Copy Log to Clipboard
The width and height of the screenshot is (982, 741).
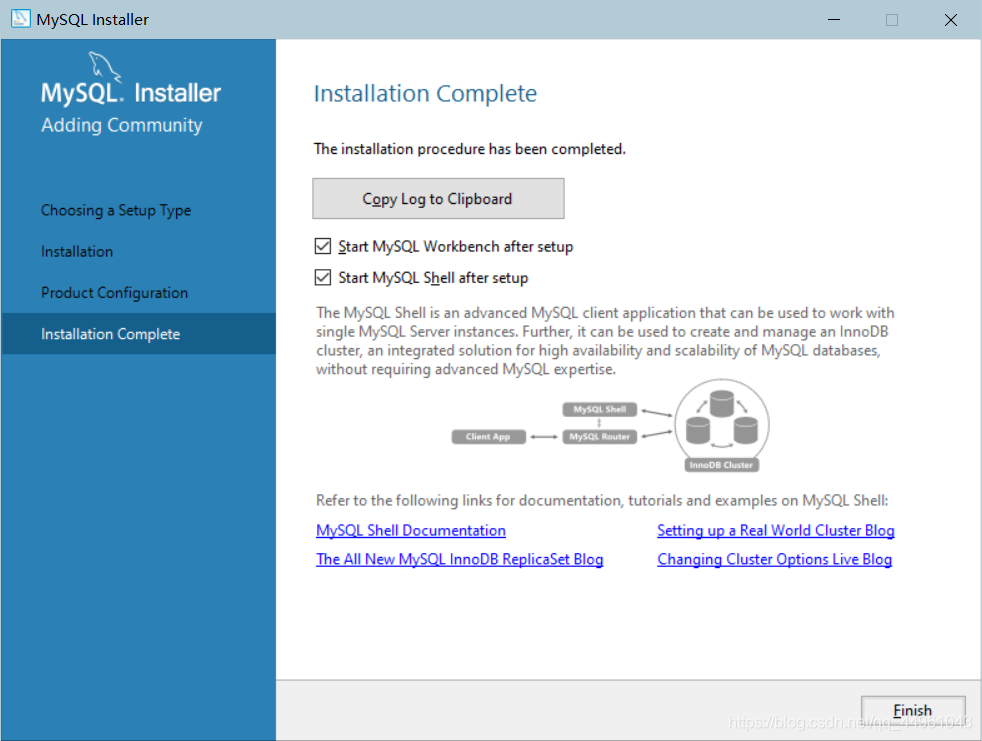(438, 199)
